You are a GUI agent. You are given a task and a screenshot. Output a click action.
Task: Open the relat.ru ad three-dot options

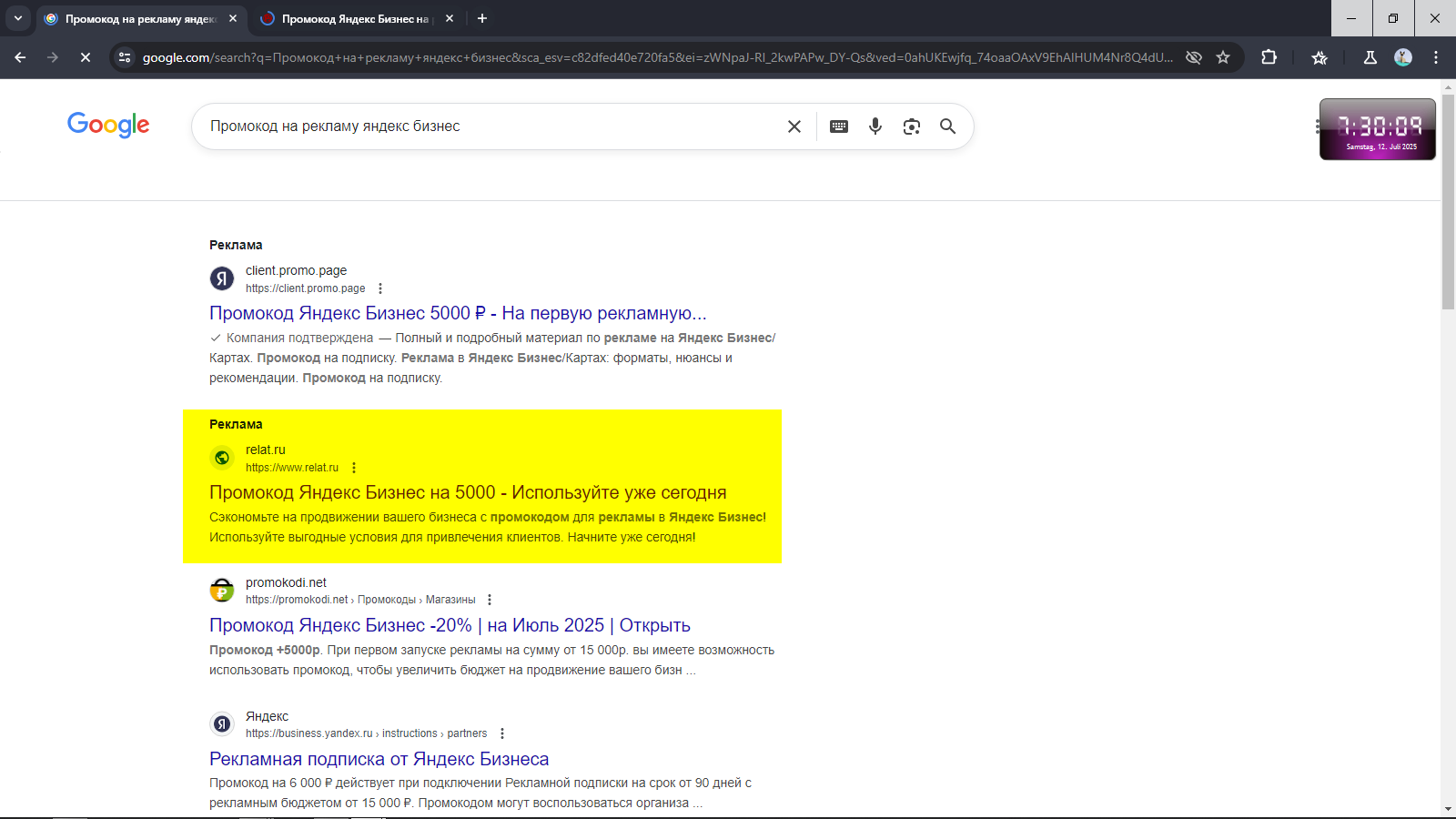tap(354, 468)
